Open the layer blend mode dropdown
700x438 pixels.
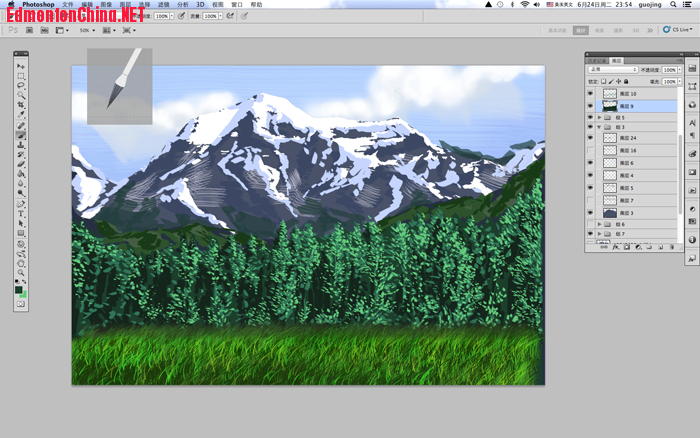click(x=612, y=69)
